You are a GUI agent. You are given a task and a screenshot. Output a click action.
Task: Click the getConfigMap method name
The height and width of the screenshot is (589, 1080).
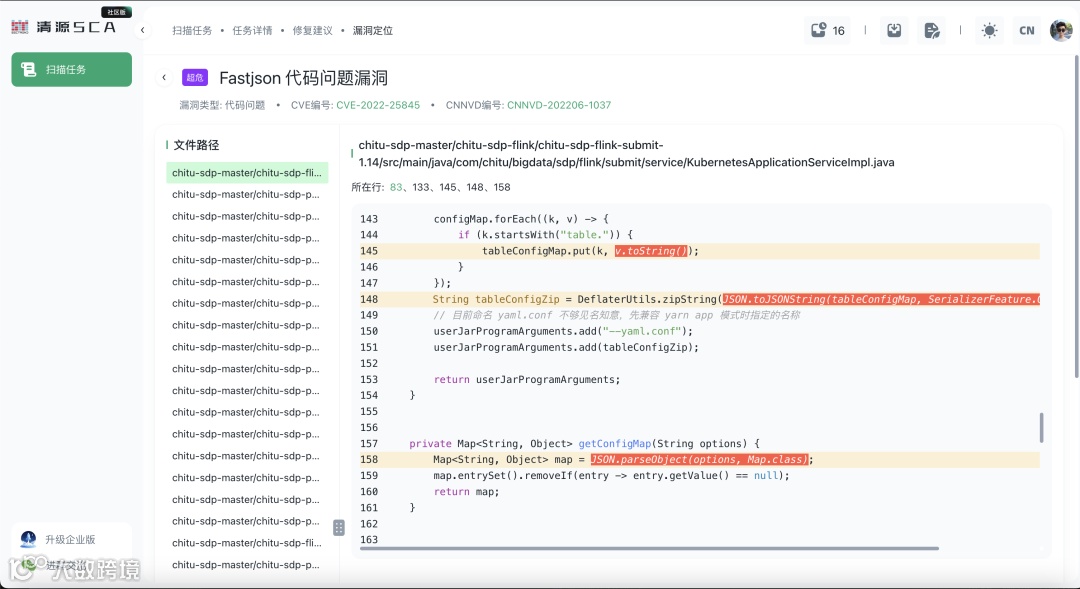(x=614, y=444)
